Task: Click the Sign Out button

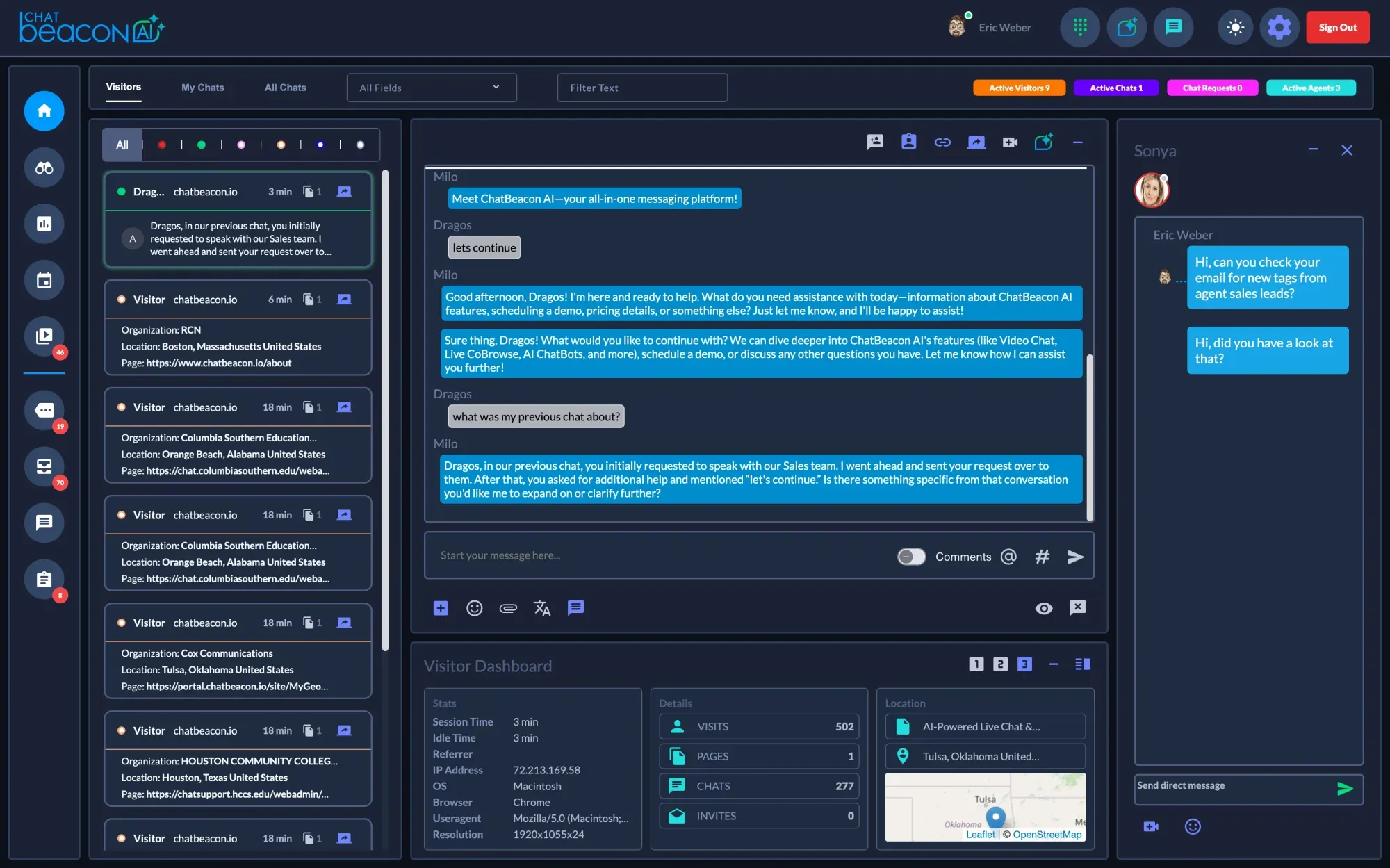Action: (x=1337, y=27)
